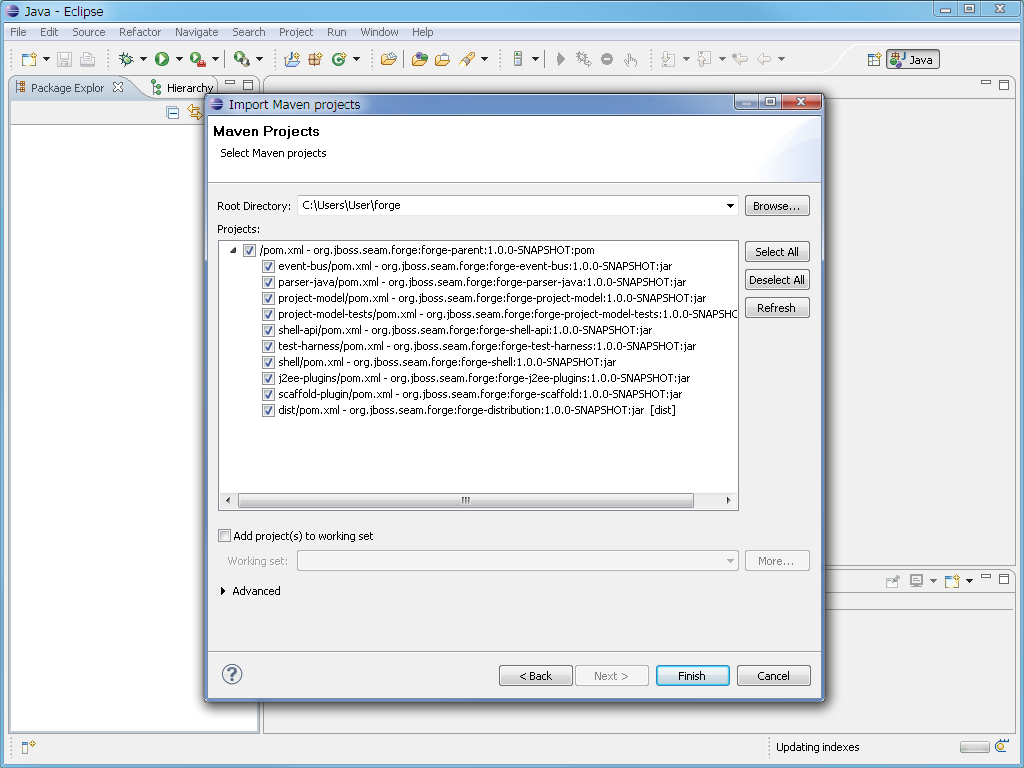
Task: Click Display Selected Console icon in bottom panel
Action: point(916,581)
